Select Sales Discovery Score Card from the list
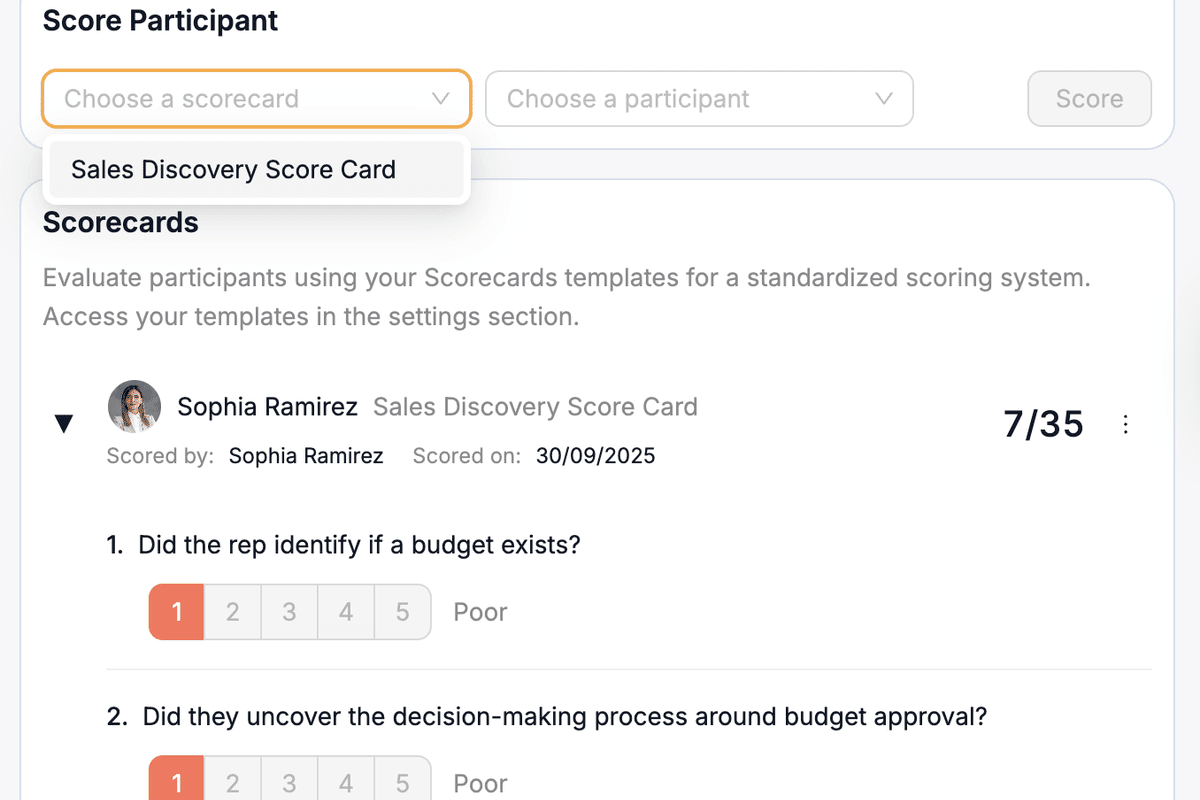1200x800 pixels. pos(233,170)
